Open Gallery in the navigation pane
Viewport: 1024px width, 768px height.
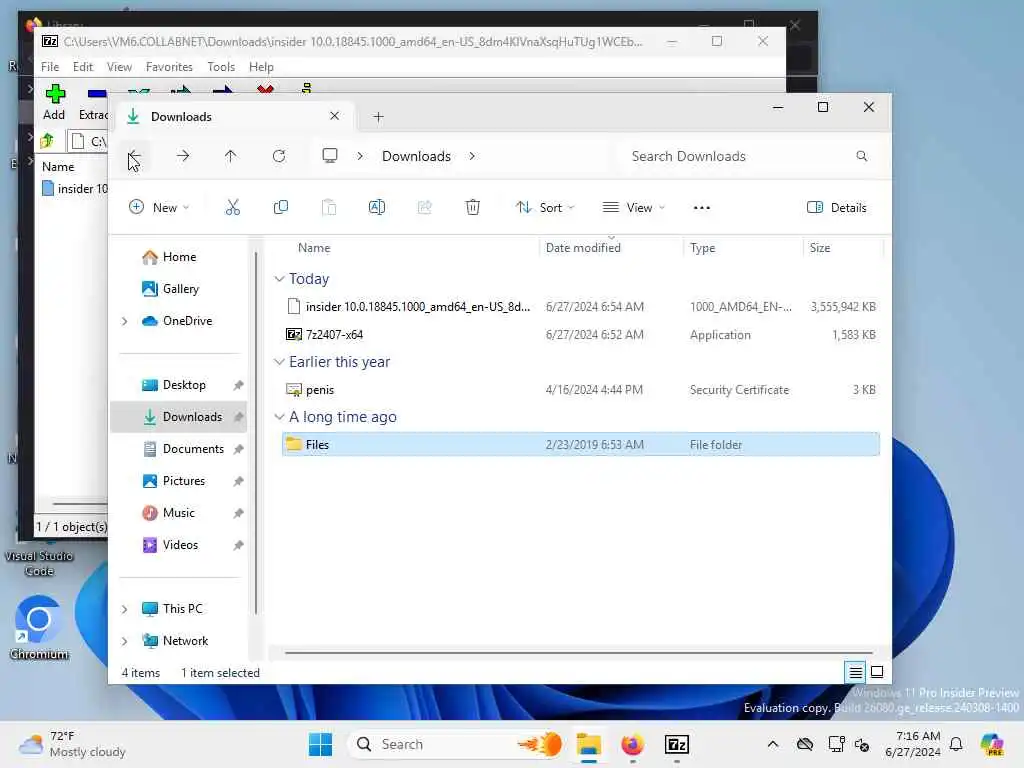pyautogui.click(x=180, y=289)
